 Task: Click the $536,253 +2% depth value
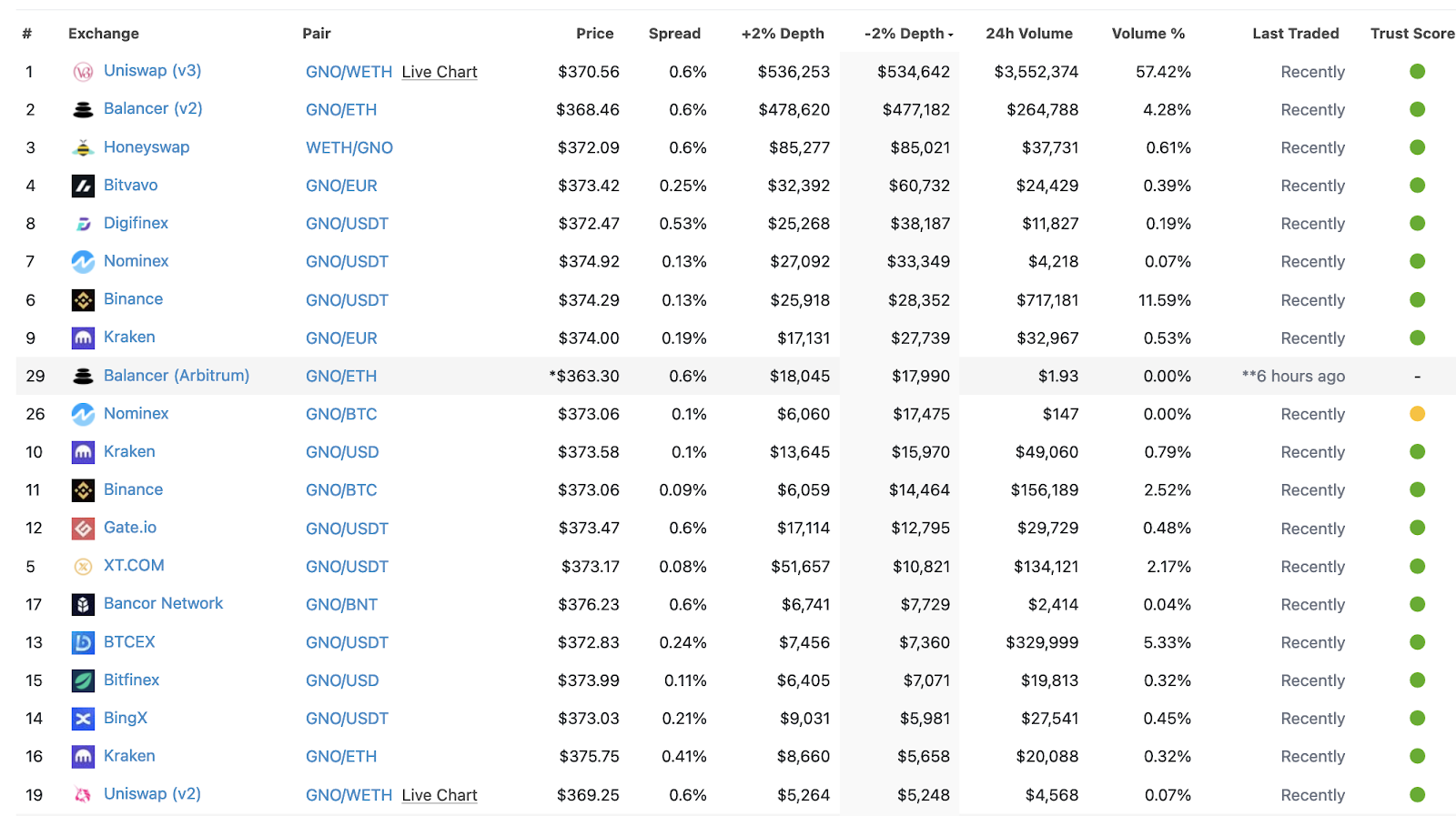pyautogui.click(x=794, y=72)
